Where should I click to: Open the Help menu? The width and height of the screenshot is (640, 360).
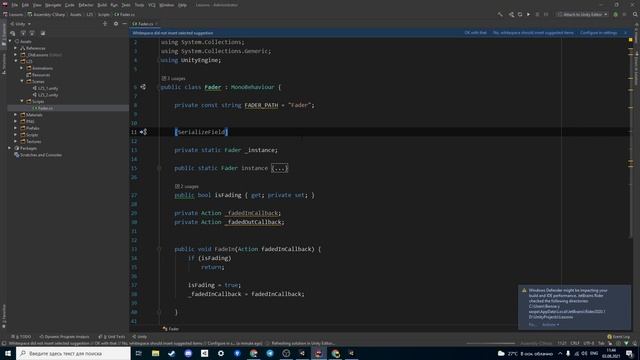click(x=182, y=5)
